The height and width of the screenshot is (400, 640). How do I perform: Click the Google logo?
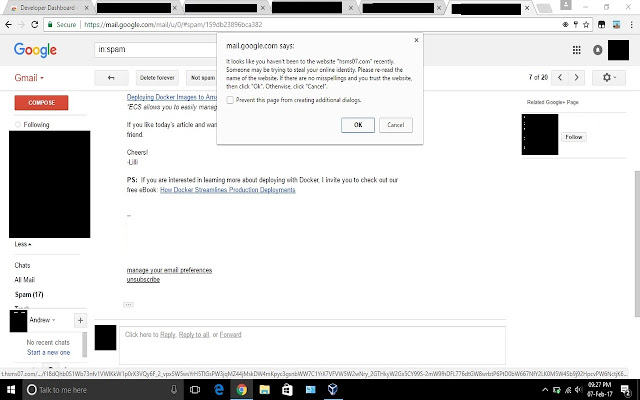tap(35, 50)
